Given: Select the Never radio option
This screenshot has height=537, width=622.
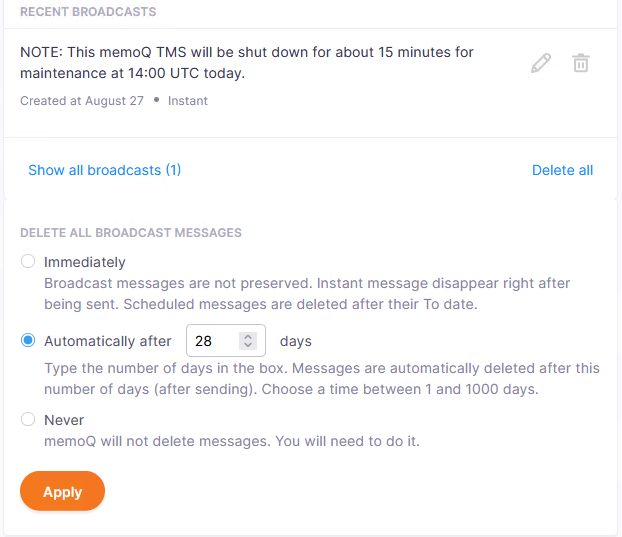Looking at the screenshot, I should click(x=28, y=420).
